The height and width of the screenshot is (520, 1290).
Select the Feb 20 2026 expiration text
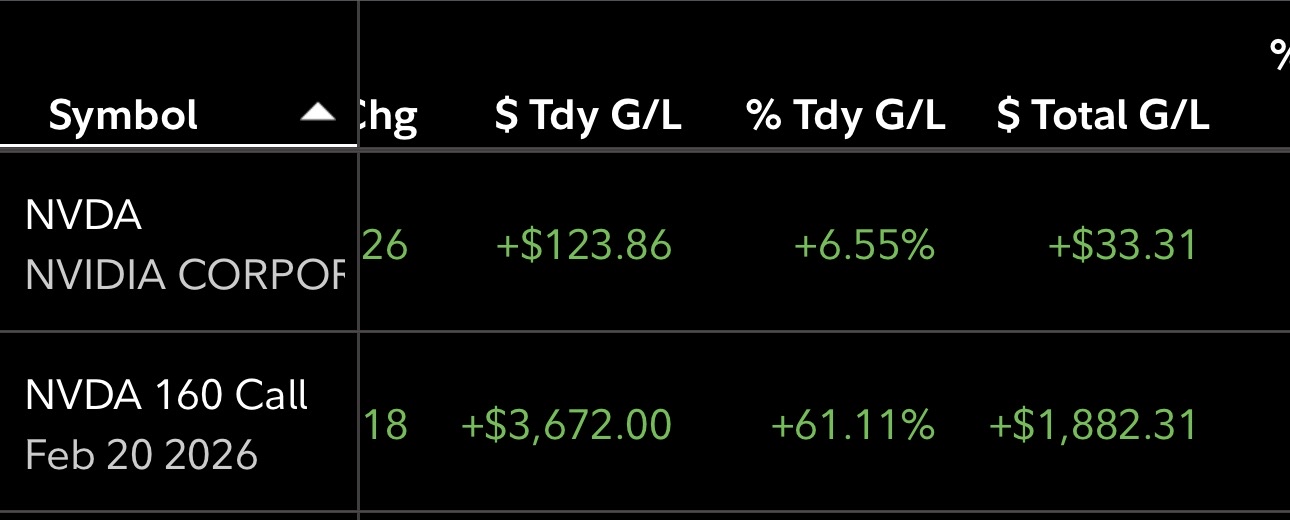coord(141,455)
